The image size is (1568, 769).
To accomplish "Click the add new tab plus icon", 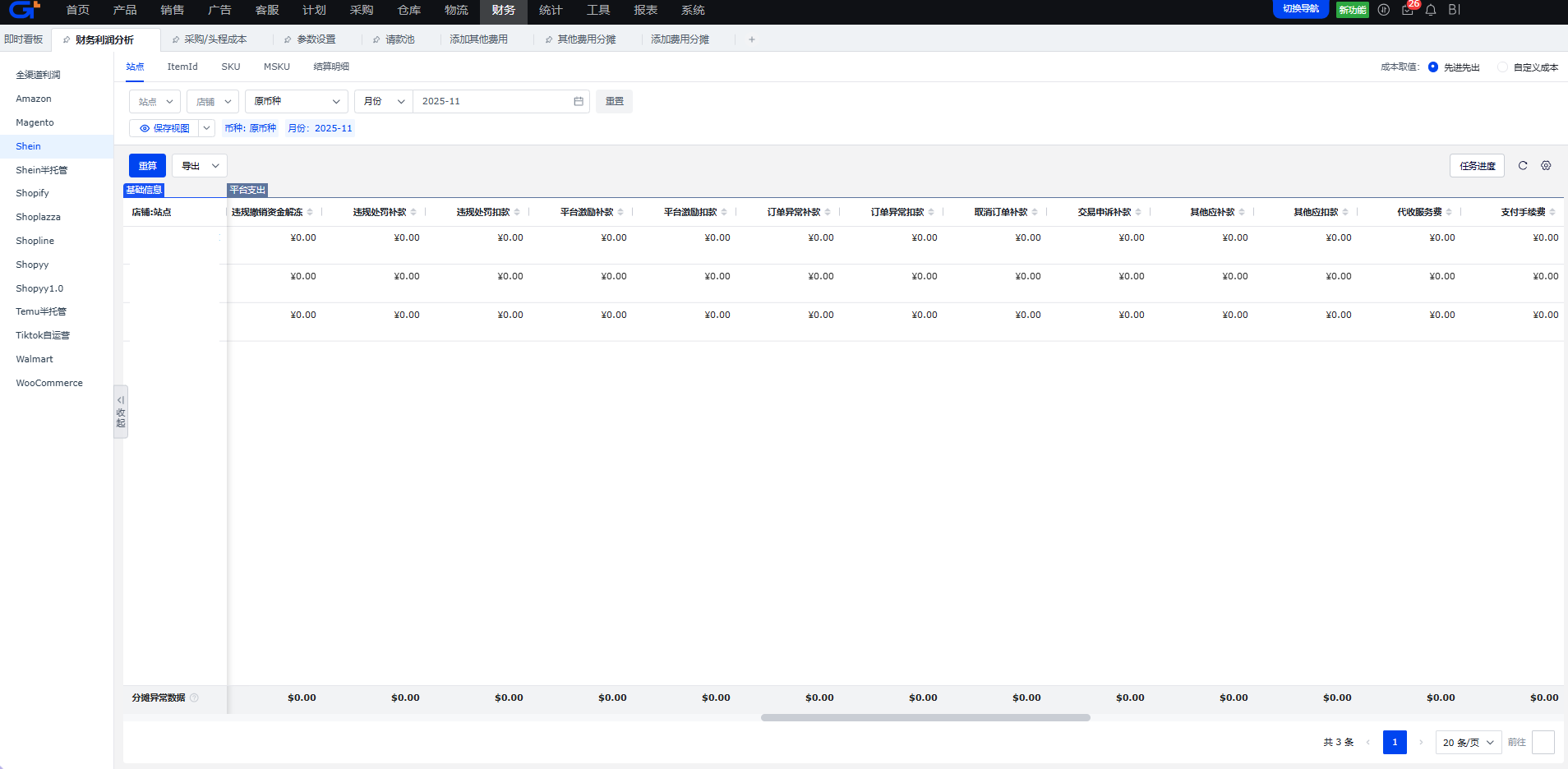I will 751,39.
